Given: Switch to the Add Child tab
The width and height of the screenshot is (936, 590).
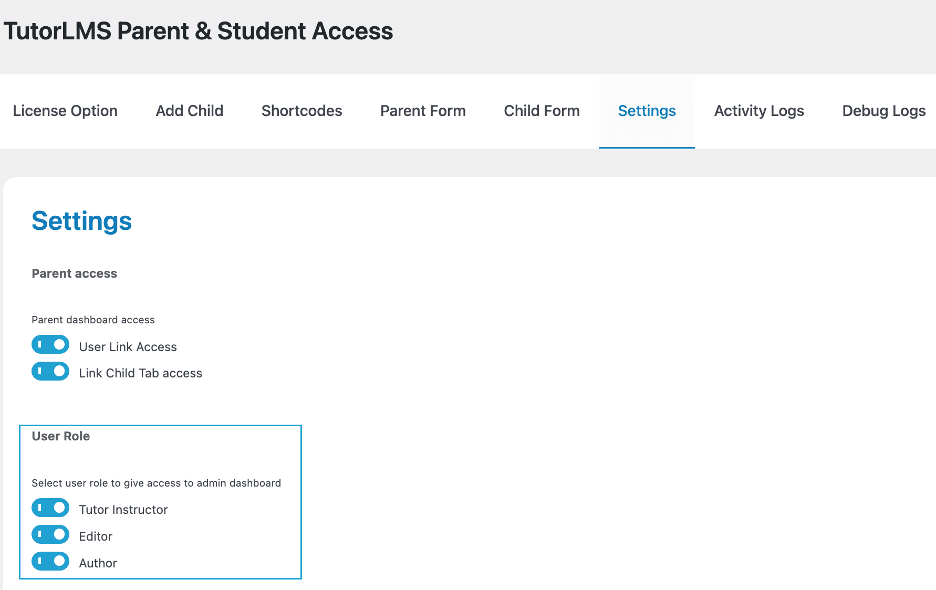Looking at the screenshot, I should coord(189,111).
